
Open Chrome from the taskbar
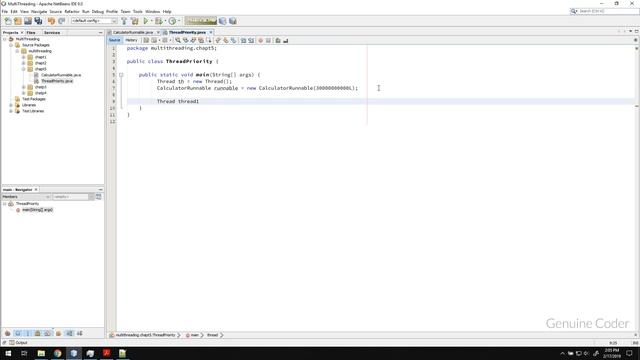(x=57, y=353)
